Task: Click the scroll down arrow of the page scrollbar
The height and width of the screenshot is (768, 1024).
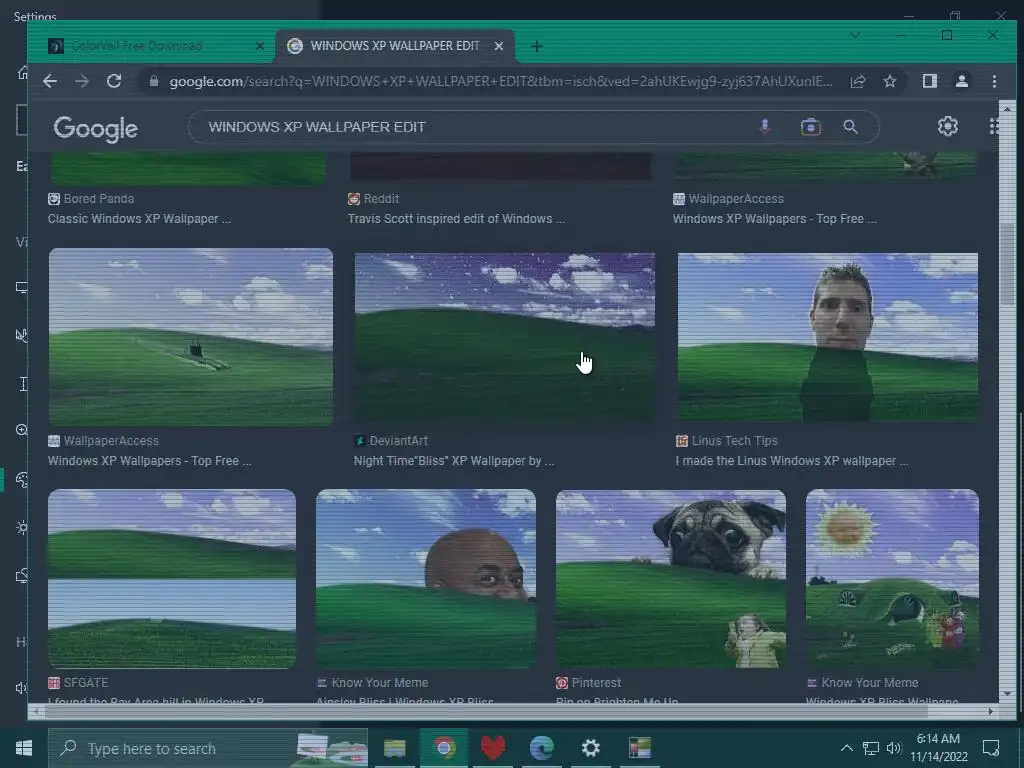Action: coord(1006,694)
